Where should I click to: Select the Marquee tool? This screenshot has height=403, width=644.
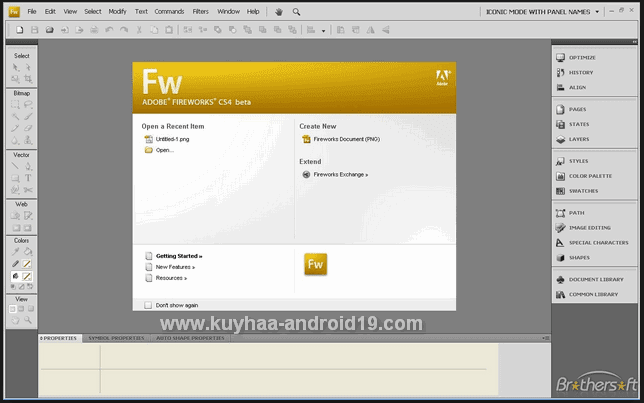pos(16,104)
